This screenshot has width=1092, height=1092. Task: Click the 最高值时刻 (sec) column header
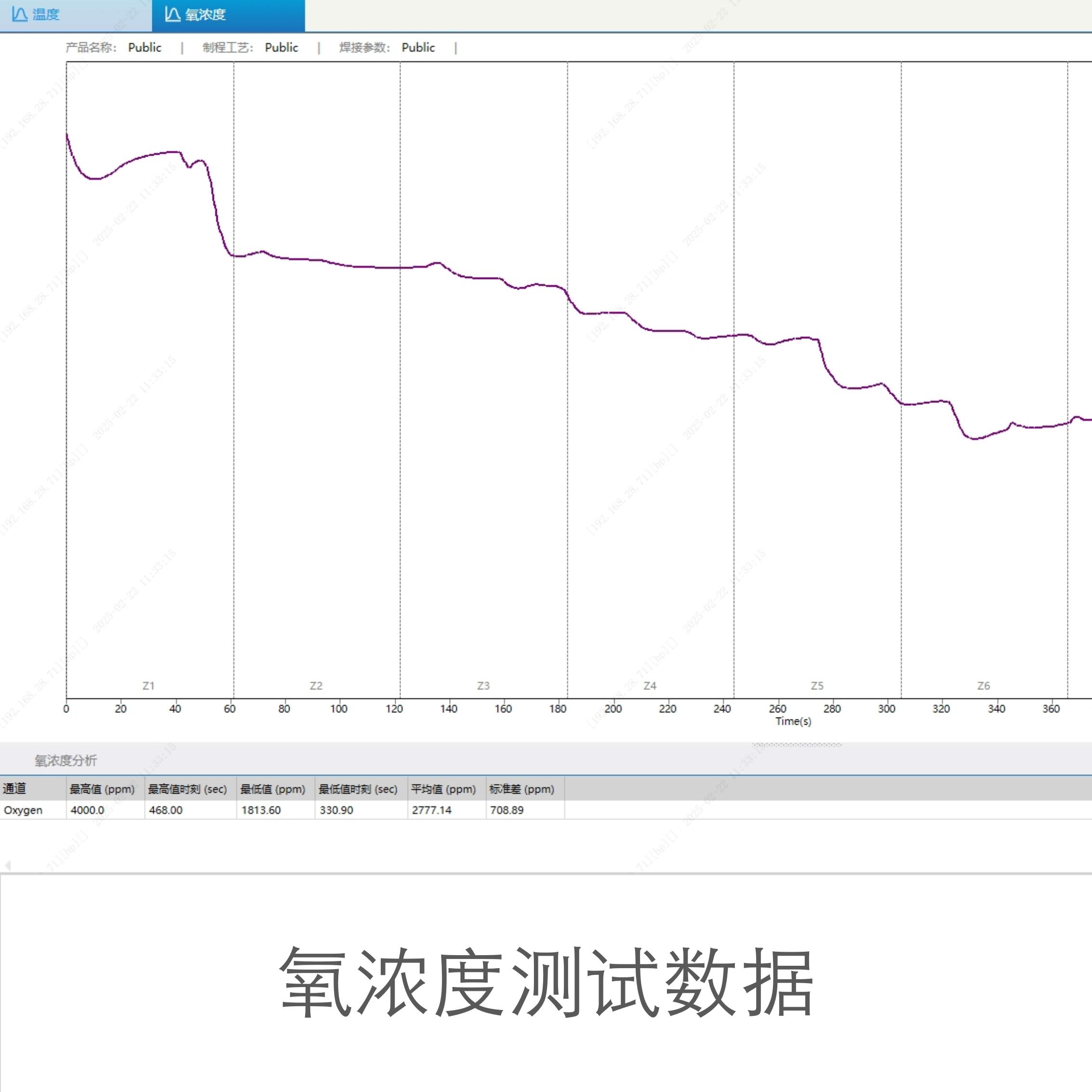tap(187, 789)
